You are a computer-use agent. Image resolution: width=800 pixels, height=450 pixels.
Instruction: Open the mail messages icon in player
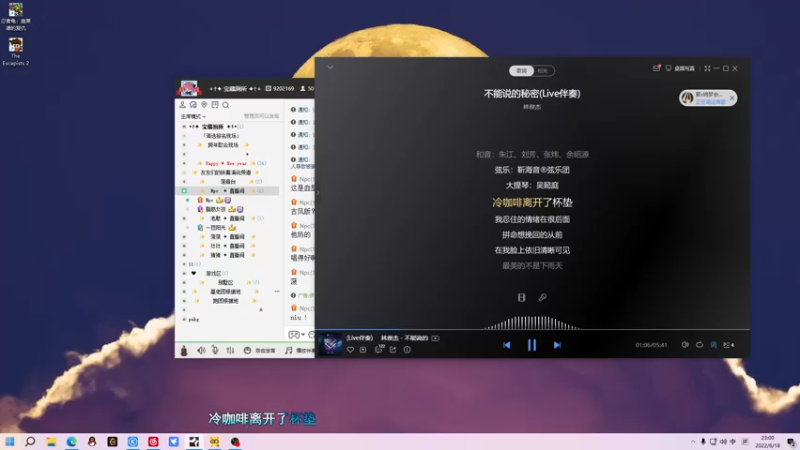tap(657, 68)
